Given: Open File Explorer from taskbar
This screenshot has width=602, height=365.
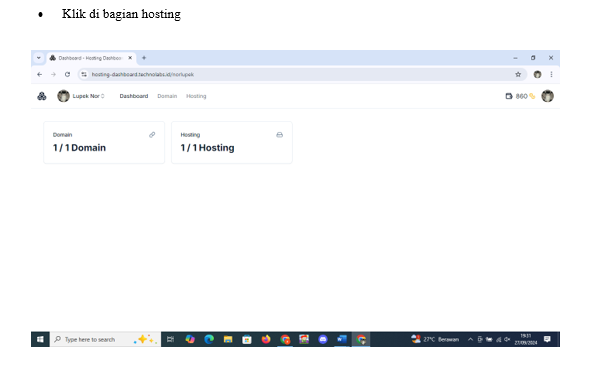Looking at the screenshot, I should coord(228,339).
